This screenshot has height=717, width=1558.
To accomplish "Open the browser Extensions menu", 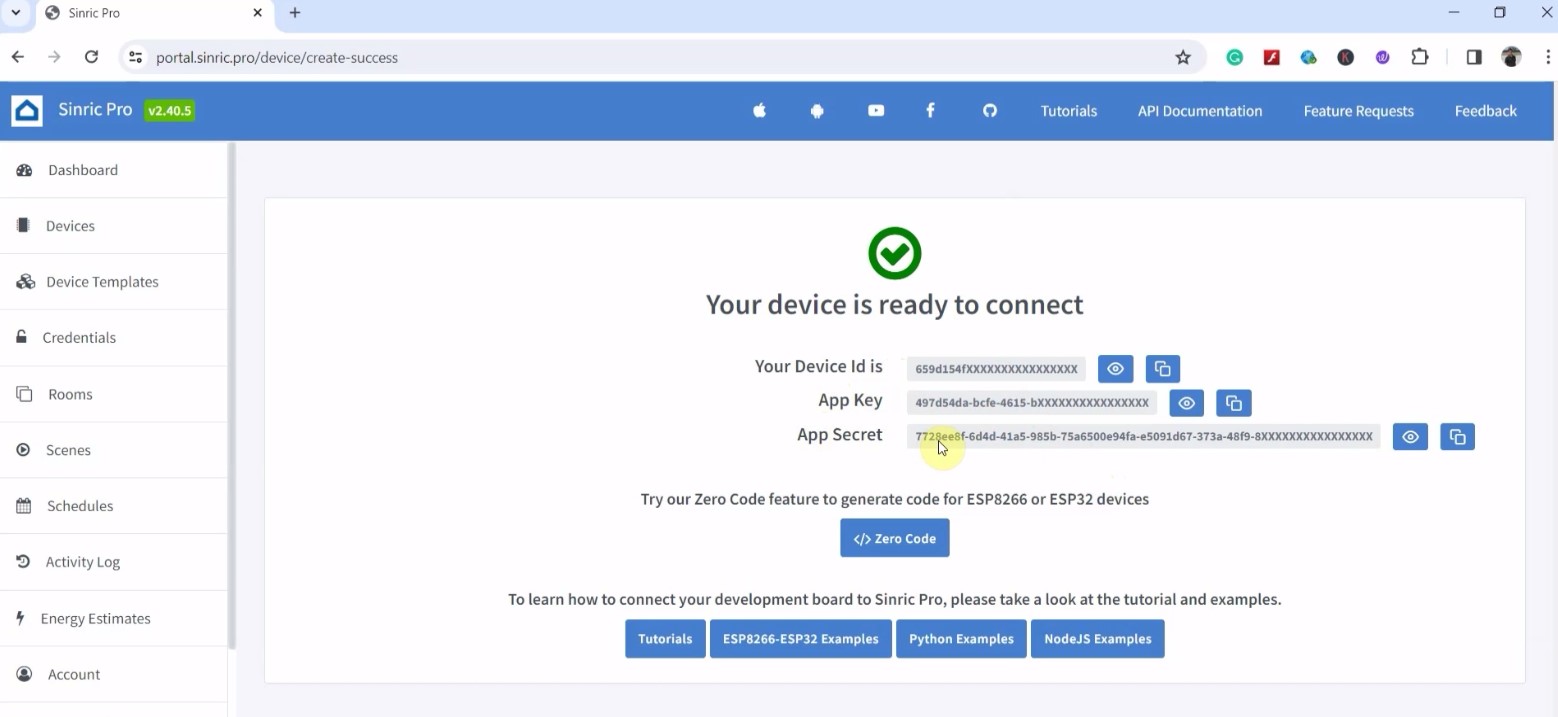I will [x=1420, y=57].
